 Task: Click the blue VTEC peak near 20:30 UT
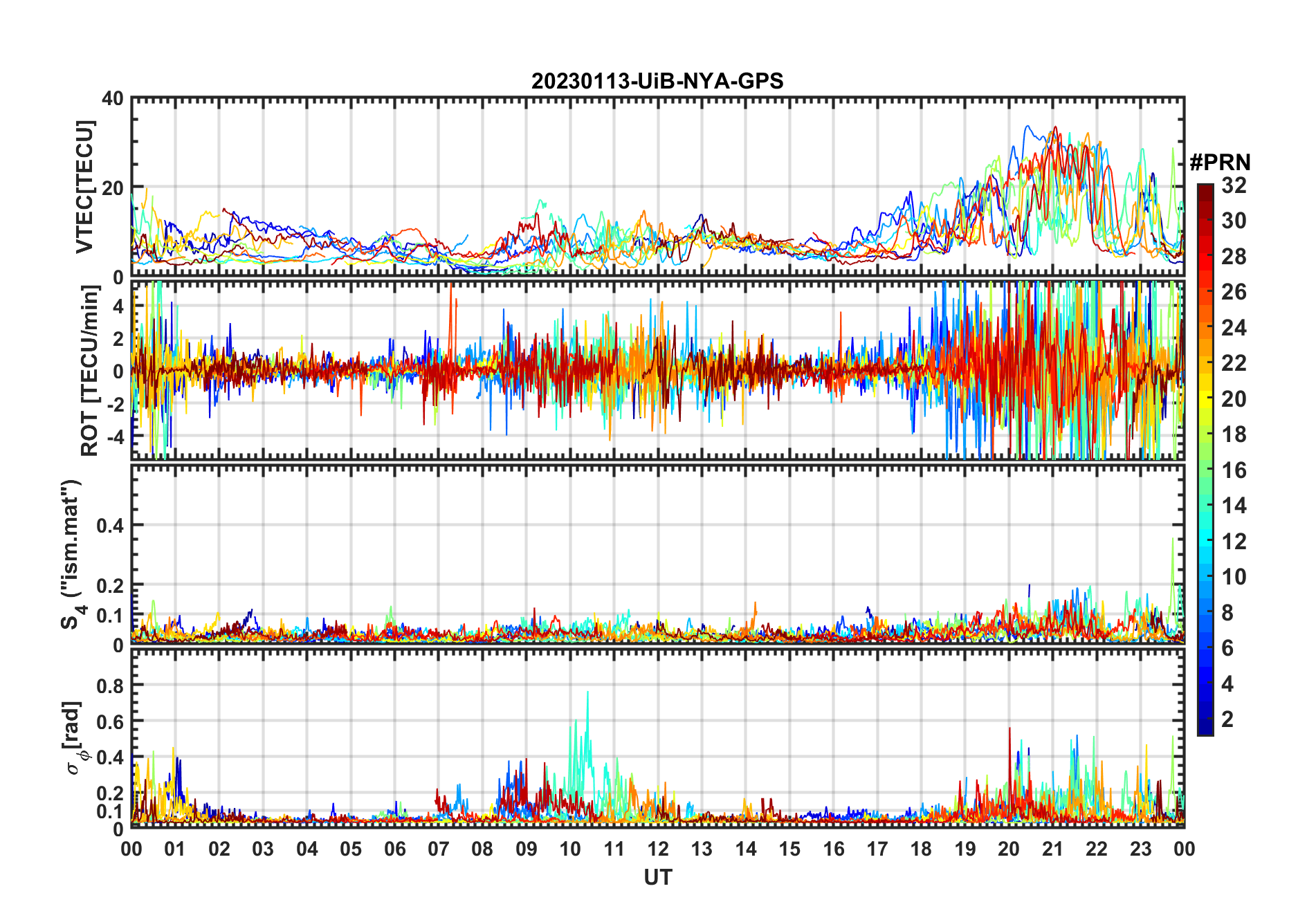click(1027, 127)
